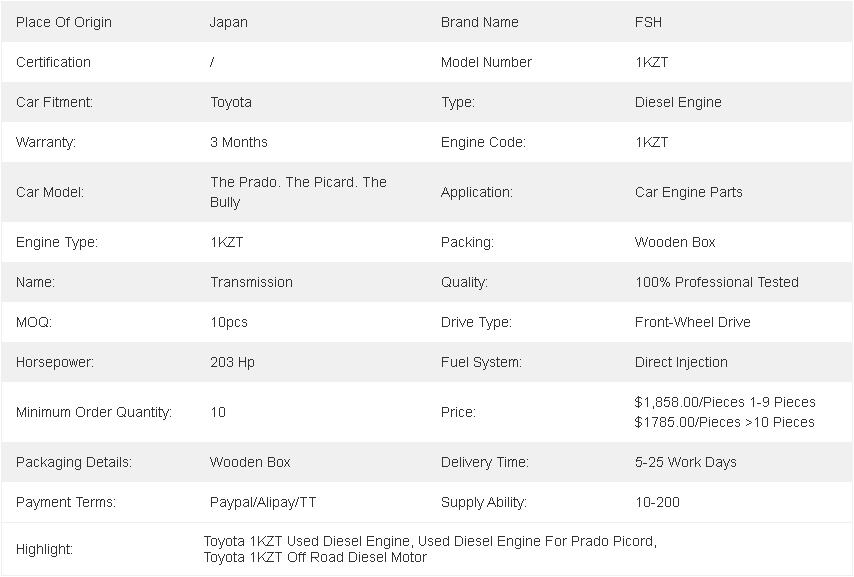This screenshot has height=577, width=854.
Task: Select 100% Professional Tested quality text
Action: [717, 282]
